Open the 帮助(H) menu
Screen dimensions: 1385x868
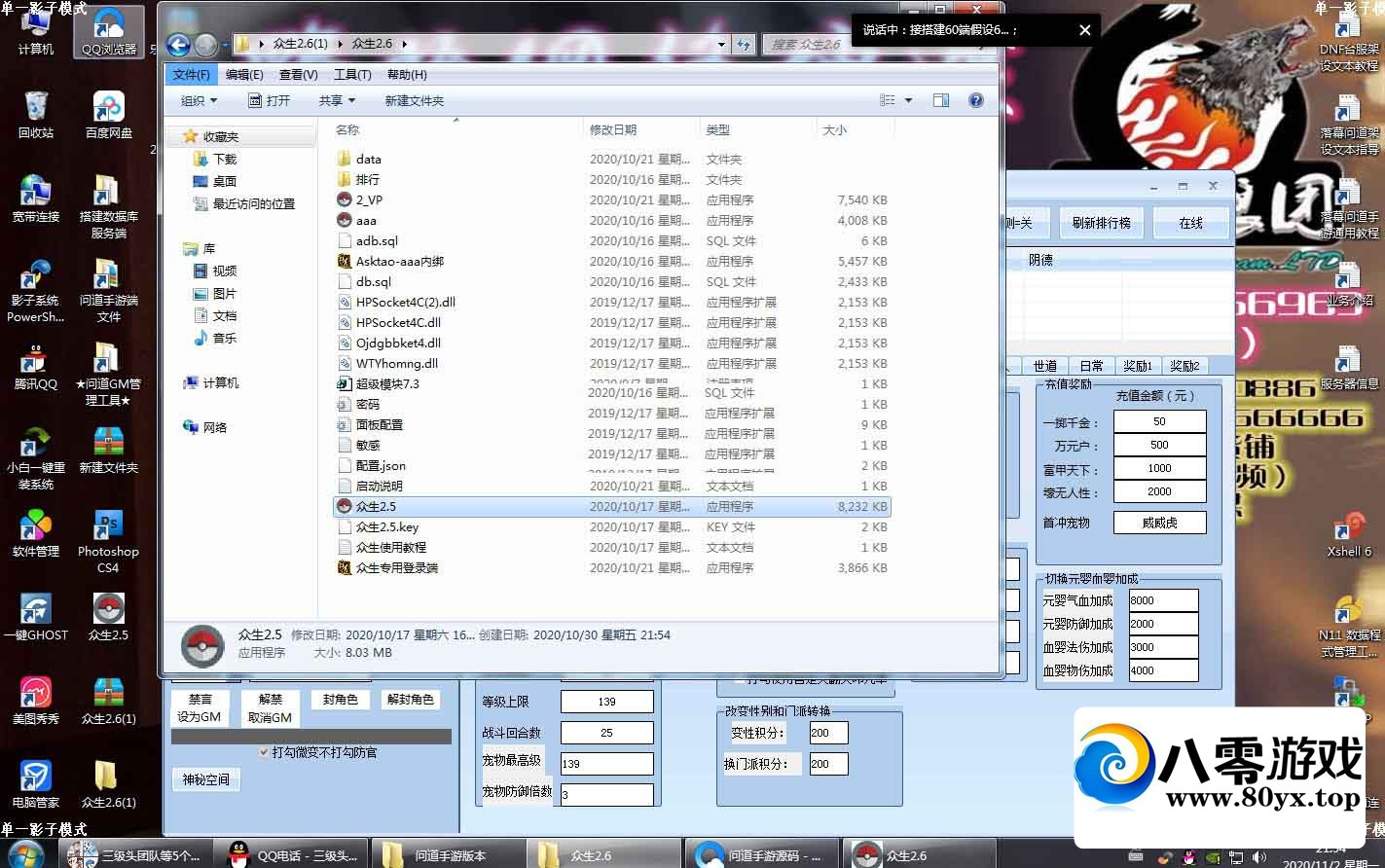tap(407, 74)
